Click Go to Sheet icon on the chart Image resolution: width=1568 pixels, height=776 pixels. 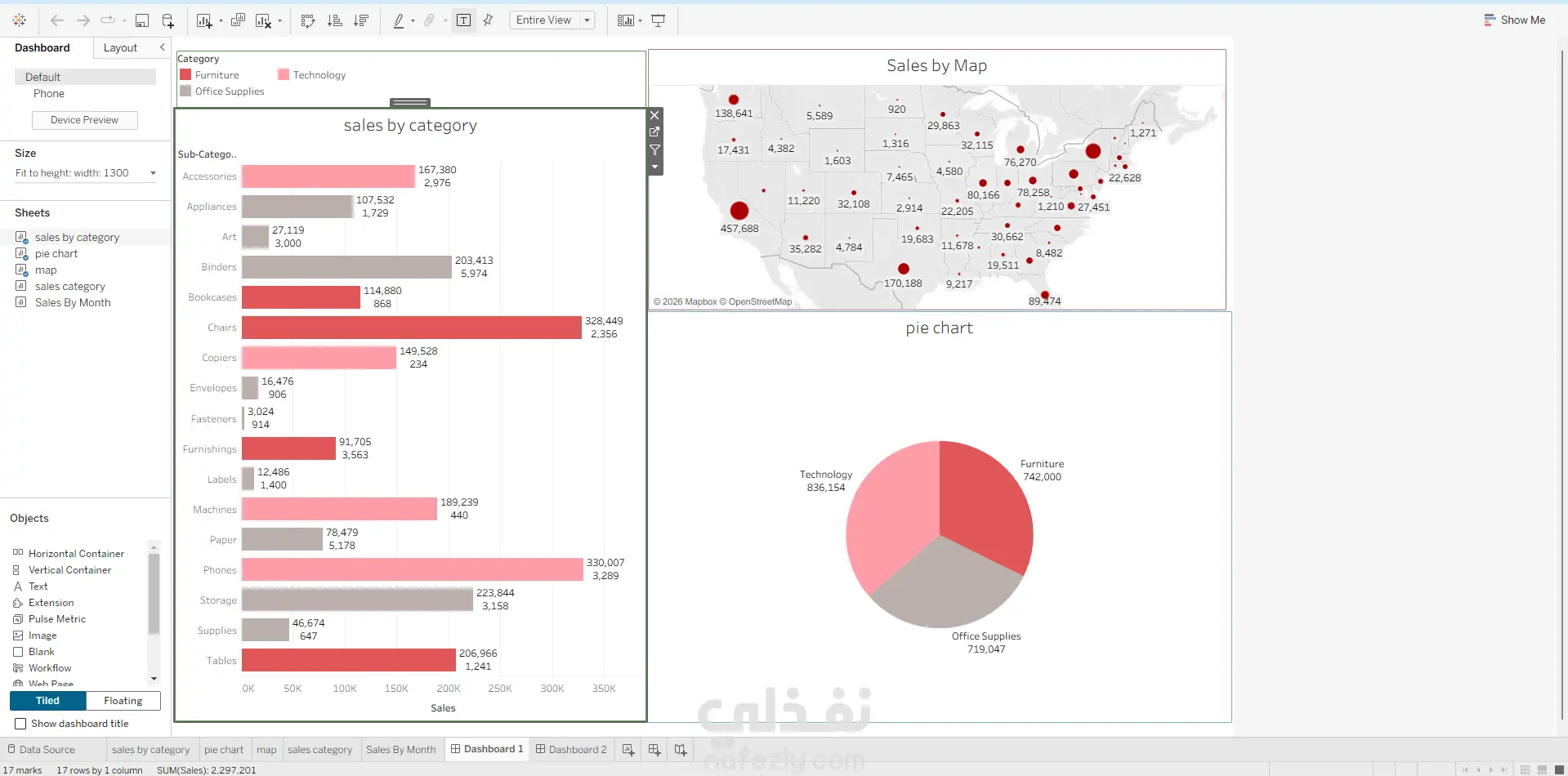coord(654,132)
